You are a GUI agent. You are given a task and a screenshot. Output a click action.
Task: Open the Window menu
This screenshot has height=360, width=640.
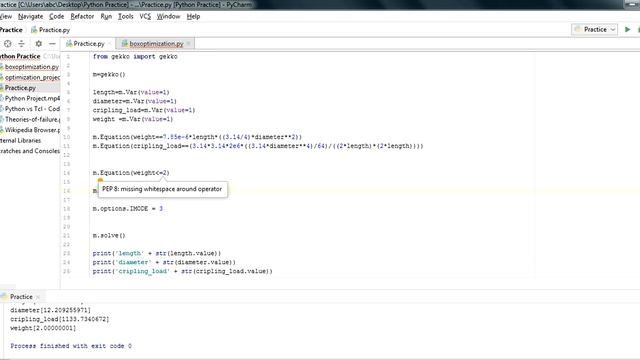click(x=168, y=16)
